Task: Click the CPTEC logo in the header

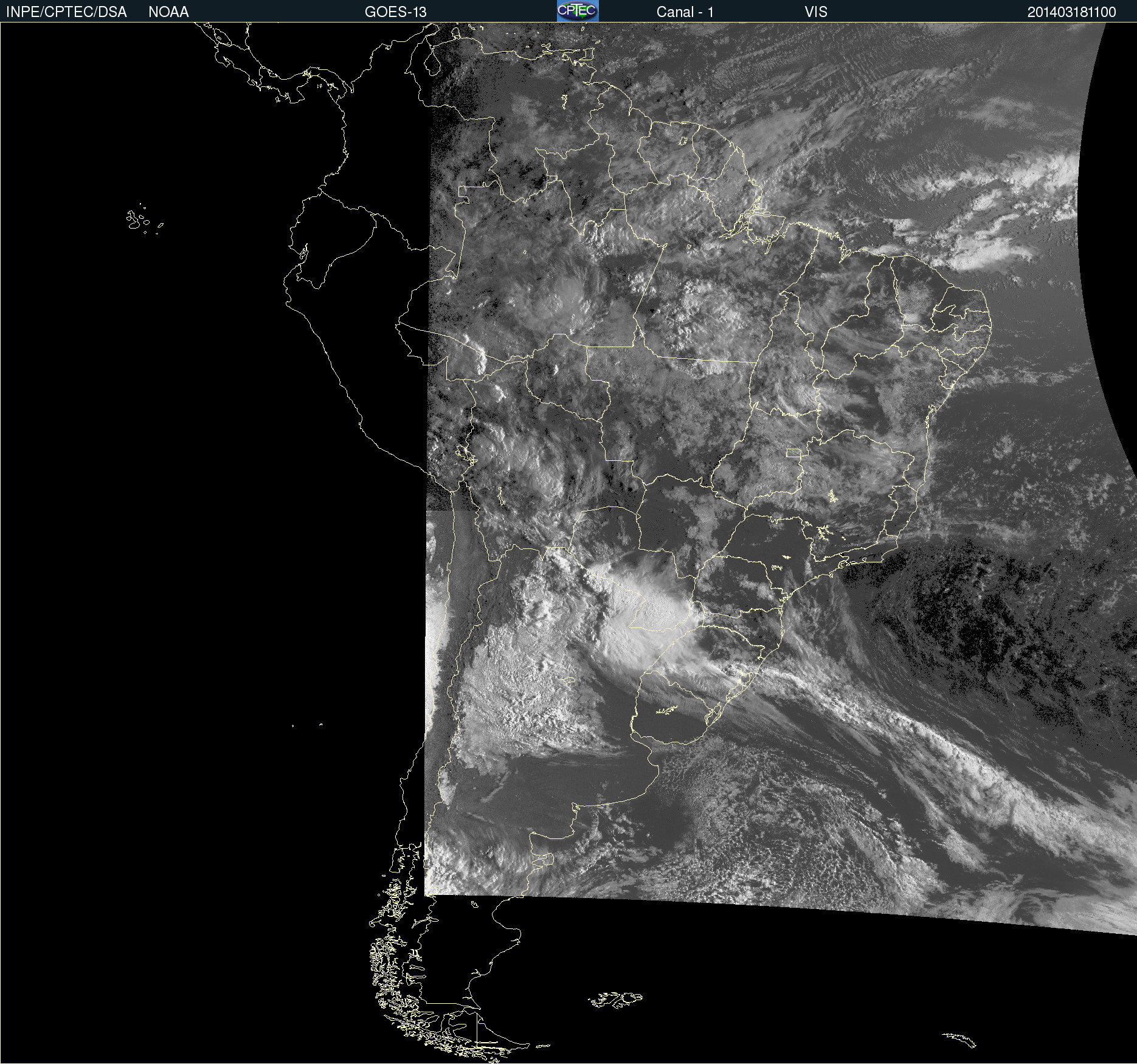Action: tap(578, 11)
